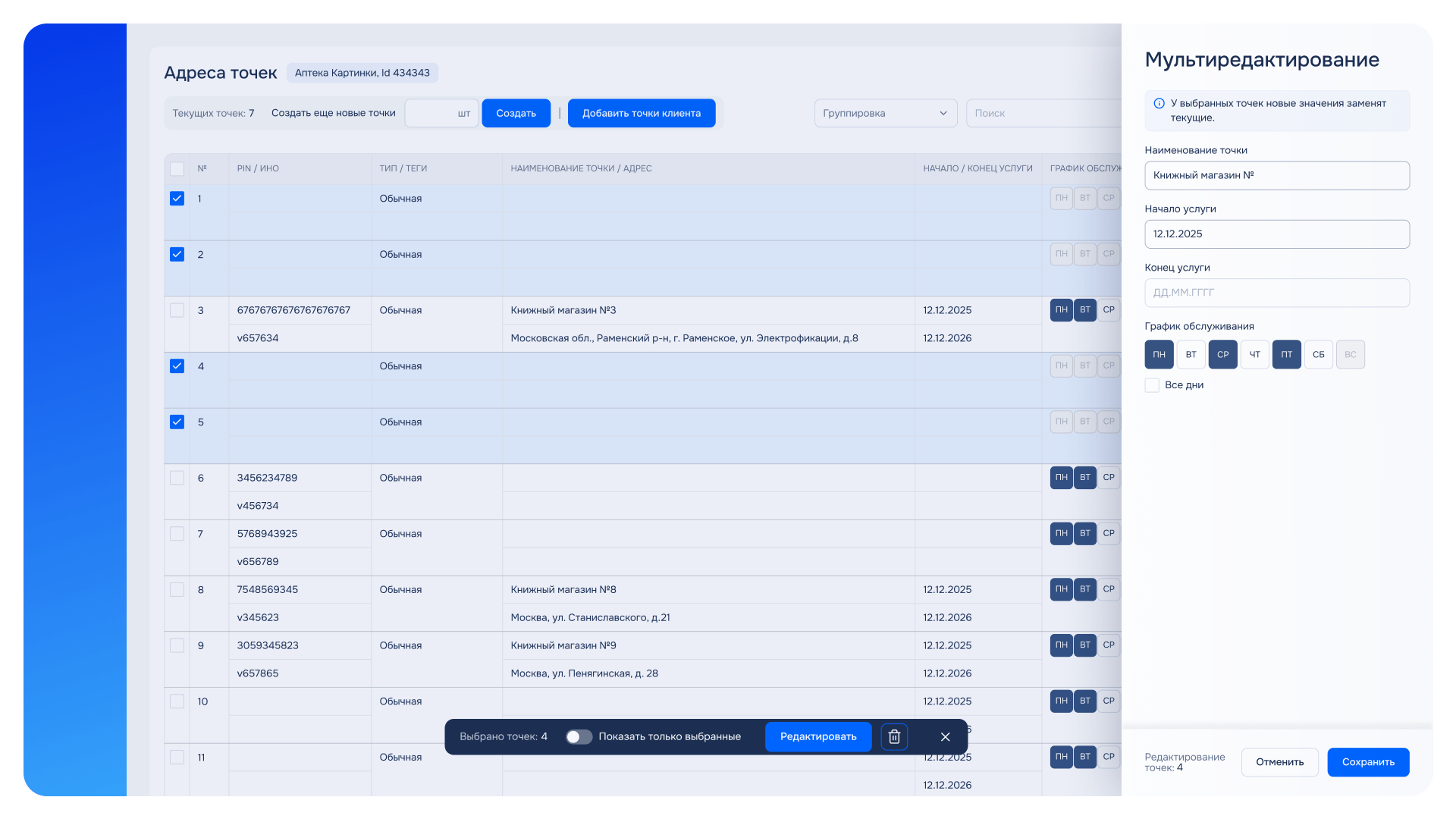
Task: Select ВТ day in schedule editor
Action: click(x=1191, y=354)
